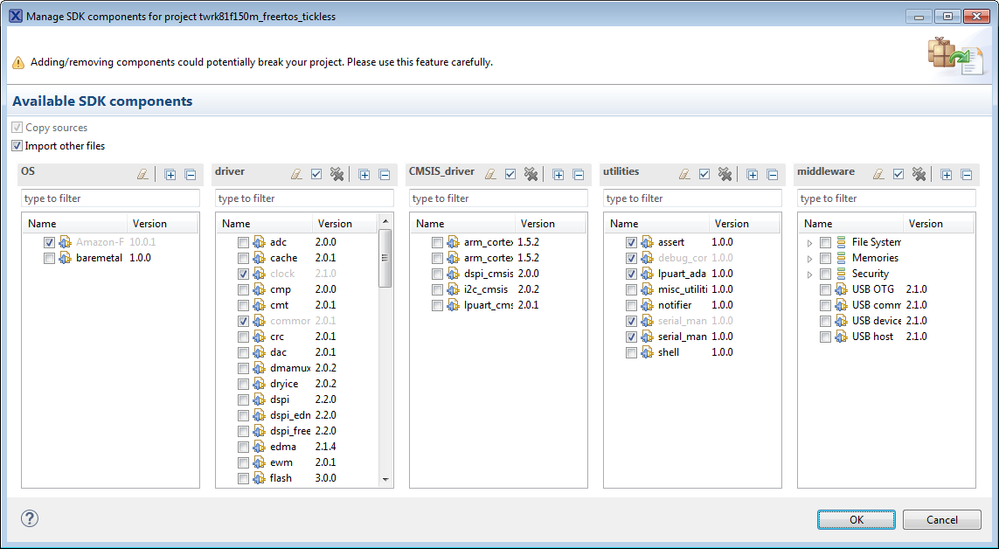Select the dryice driver row
The width and height of the screenshot is (999, 549).
(284, 383)
